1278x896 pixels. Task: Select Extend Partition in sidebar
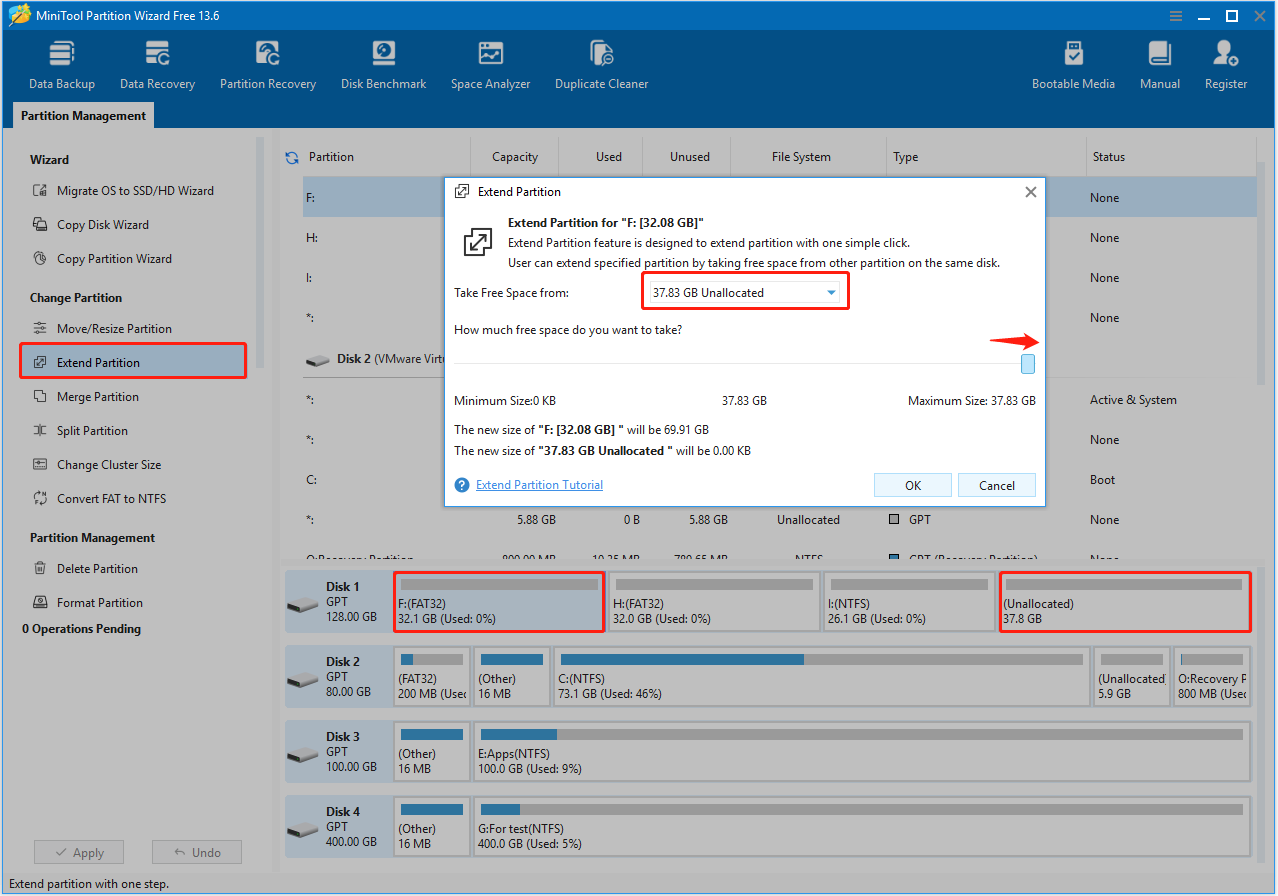(133, 362)
